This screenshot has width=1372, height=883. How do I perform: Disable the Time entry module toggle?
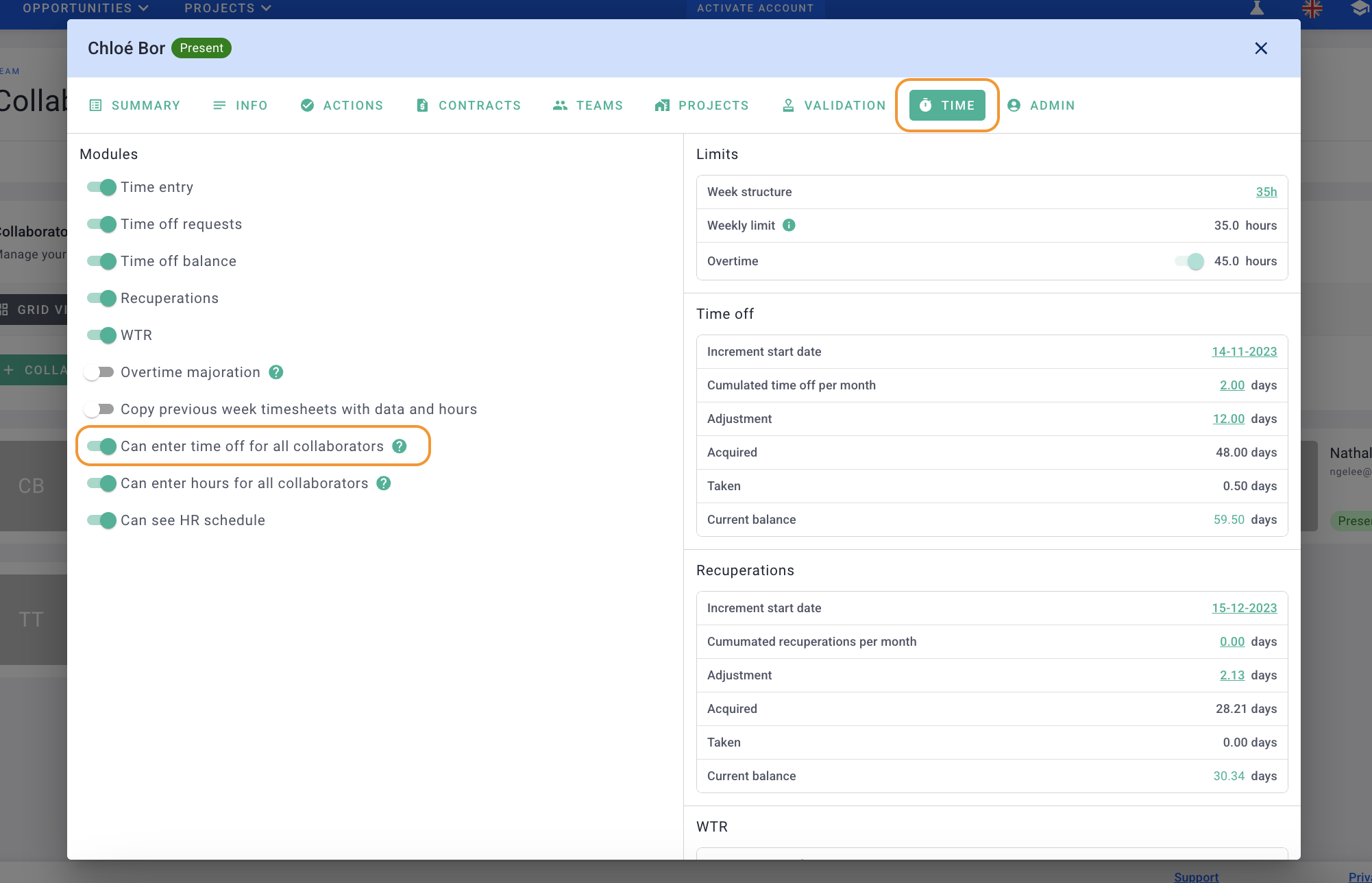point(102,187)
